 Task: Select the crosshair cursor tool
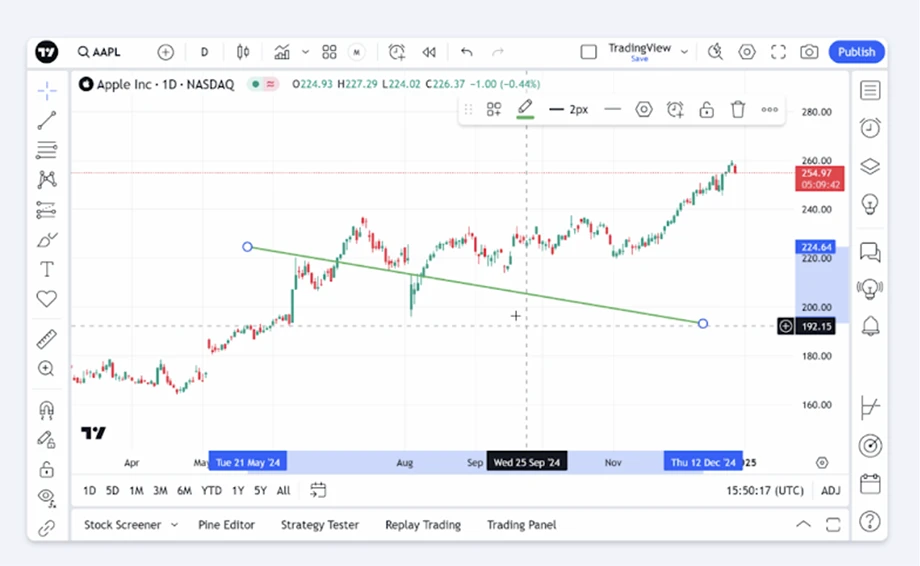point(47,90)
